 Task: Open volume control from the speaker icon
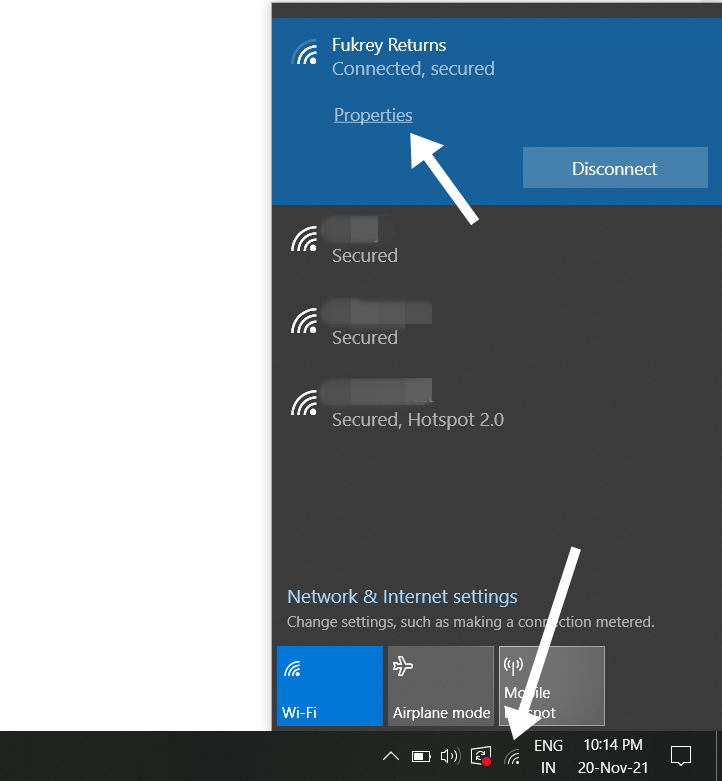(x=450, y=756)
